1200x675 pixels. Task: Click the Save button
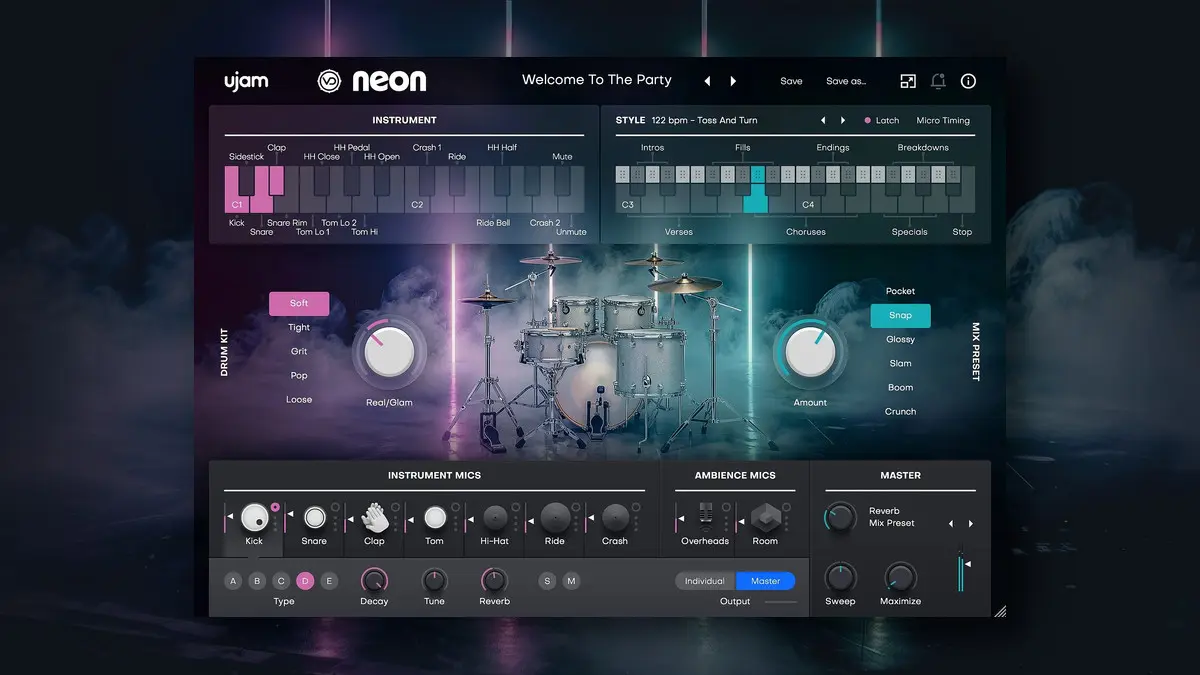click(791, 81)
